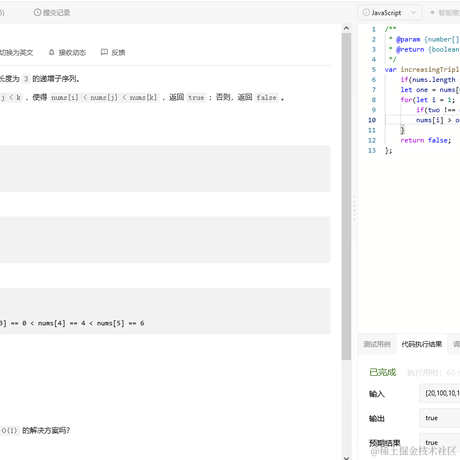Click the 智能模式 smart mode indicator
The width and height of the screenshot is (460, 460).
pos(445,13)
